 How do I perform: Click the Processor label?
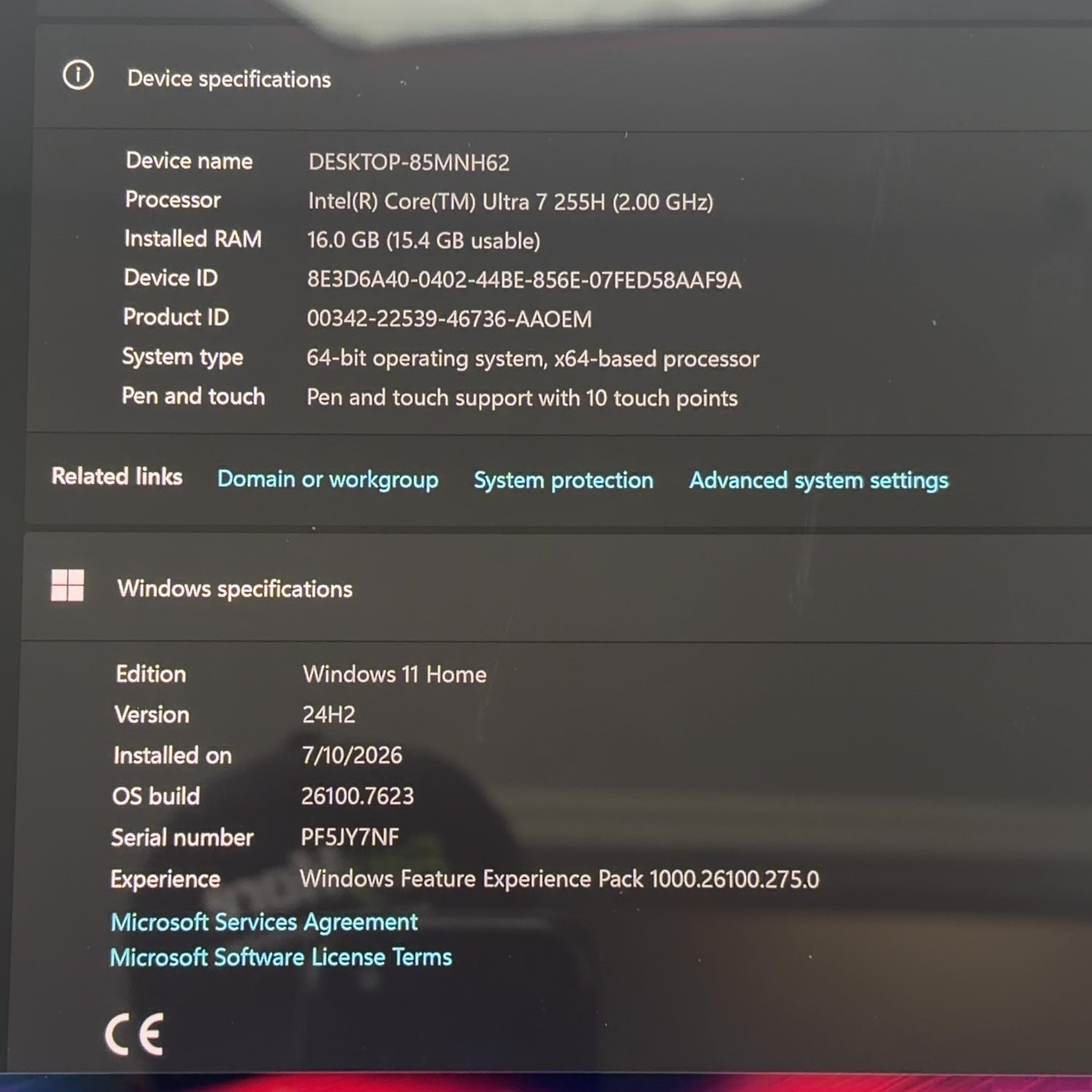[173, 199]
